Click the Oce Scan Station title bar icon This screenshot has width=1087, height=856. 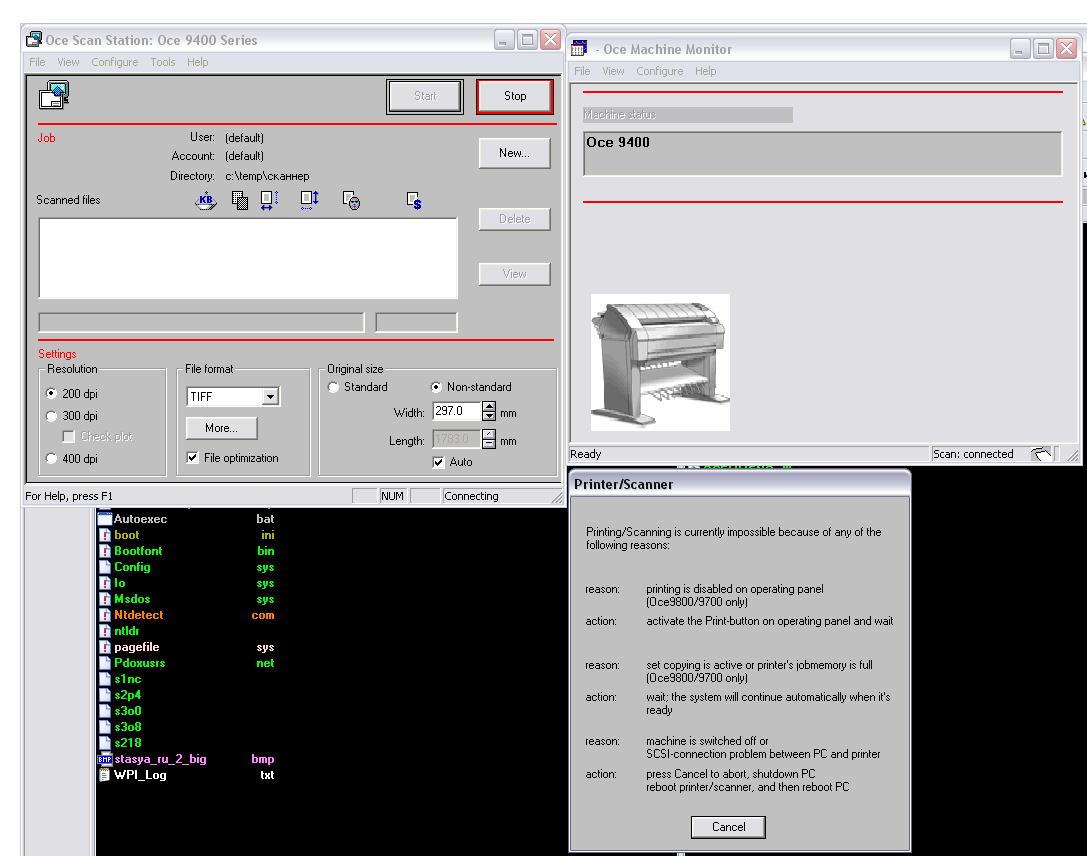[x=33, y=40]
